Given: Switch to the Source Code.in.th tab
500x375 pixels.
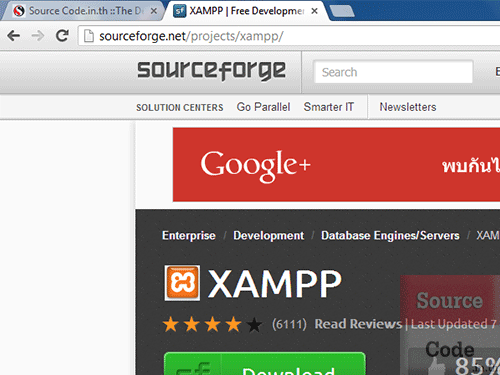Looking at the screenshot, I should click(x=82, y=11).
